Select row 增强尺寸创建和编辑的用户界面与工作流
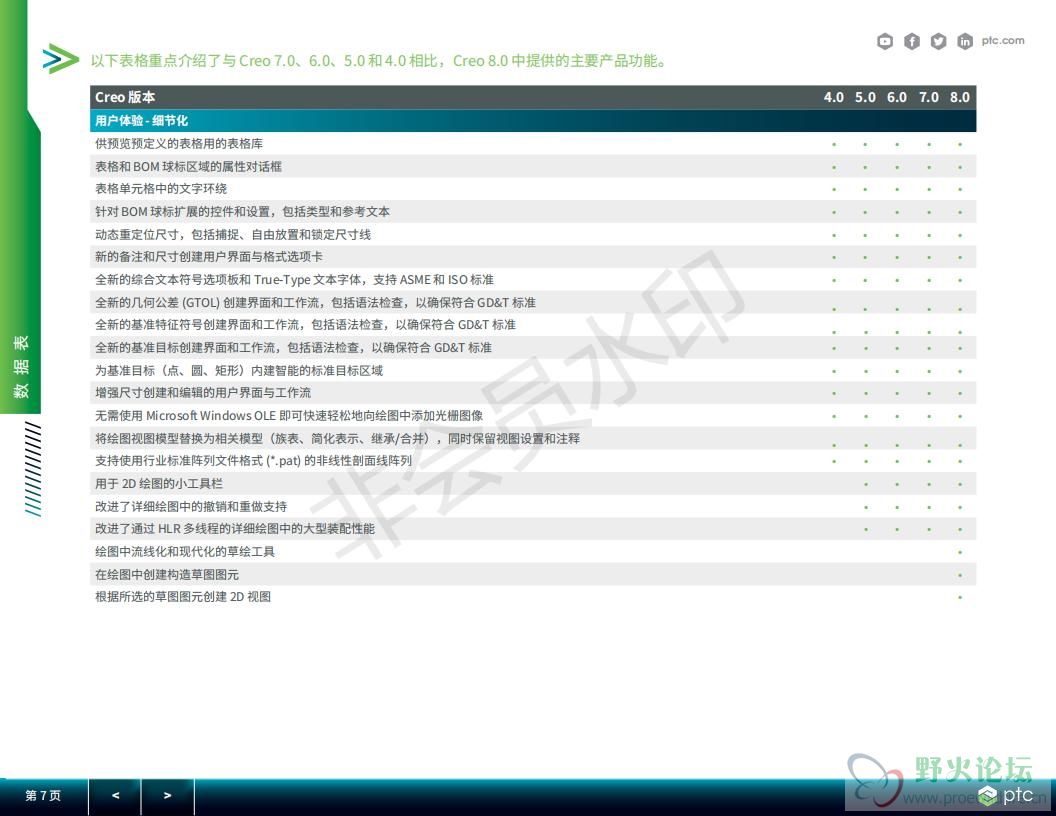The height and width of the screenshot is (816, 1056). [x=533, y=393]
